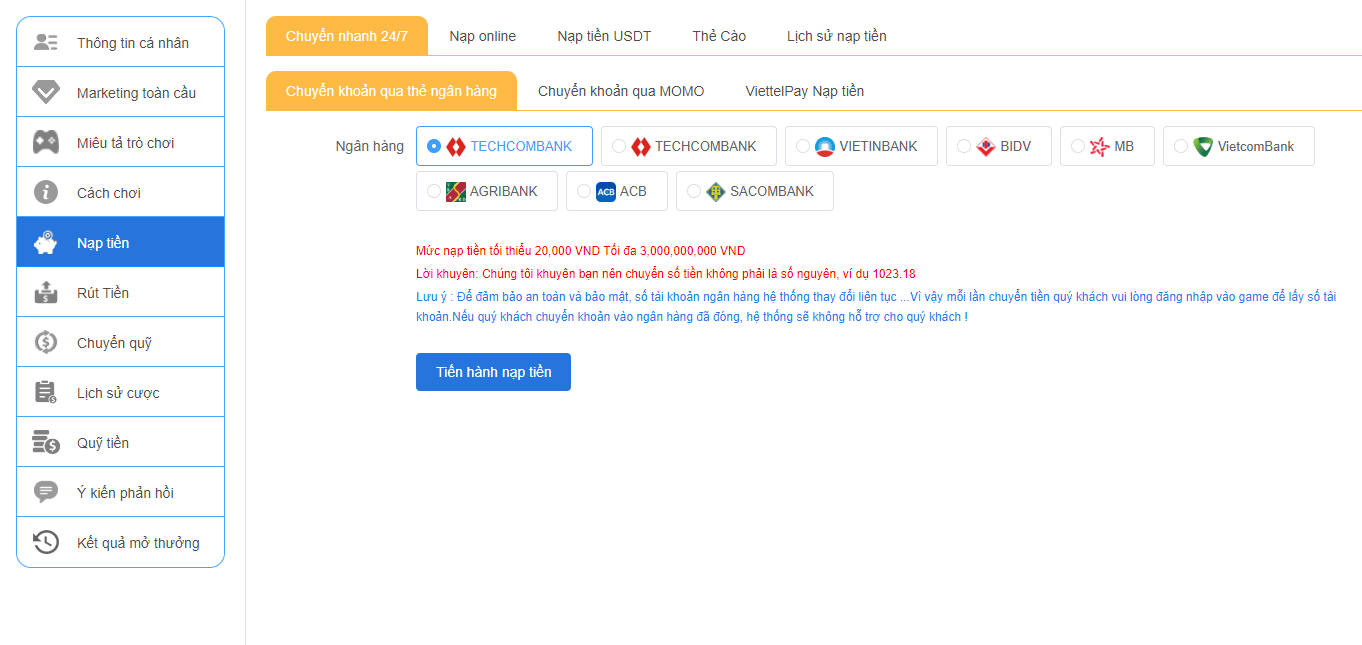Click the Lịch sử cược clipboard icon
This screenshot has width=1362, height=645.
coord(46,392)
